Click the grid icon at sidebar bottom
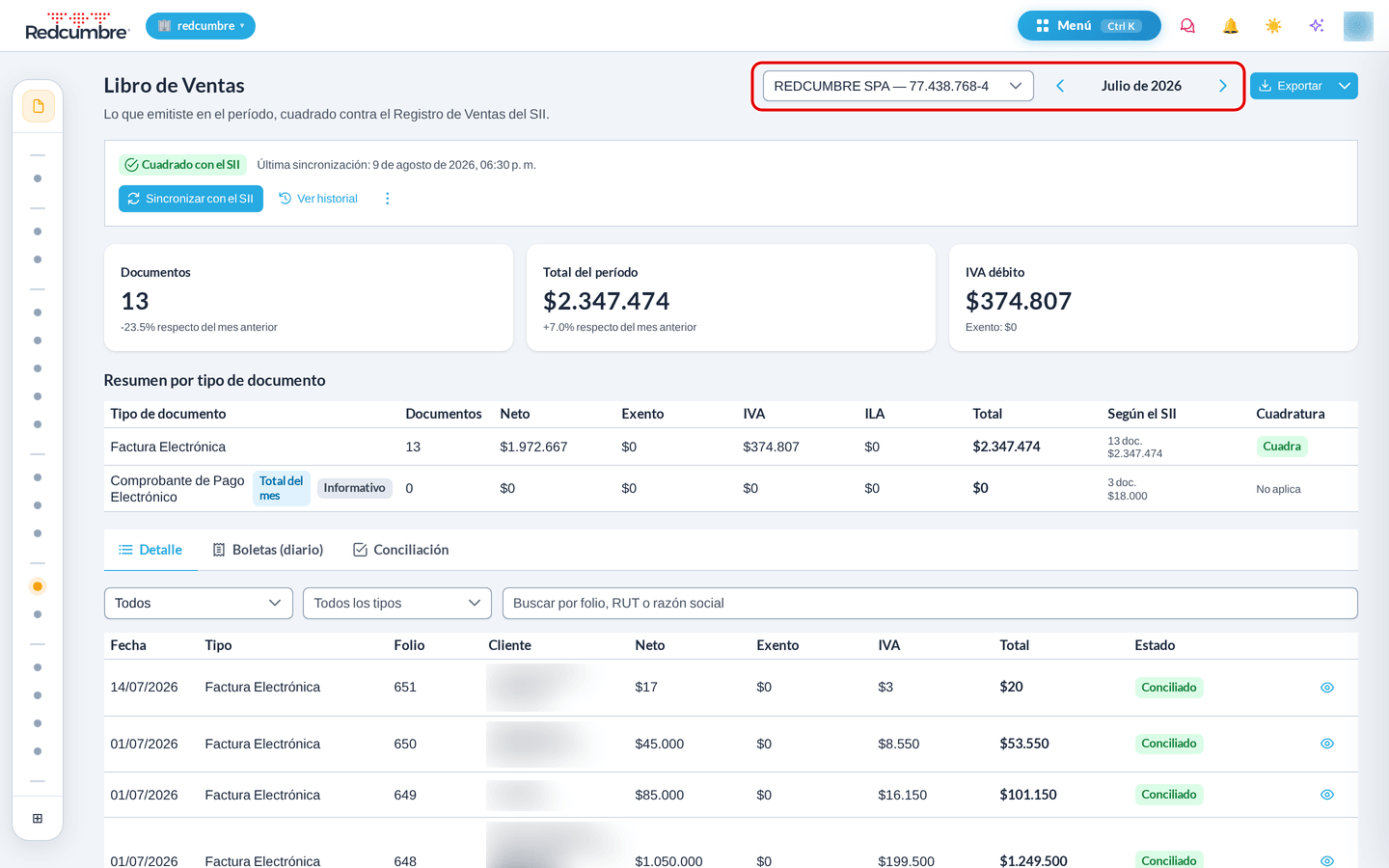This screenshot has height=868, width=1389. [x=38, y=819]
